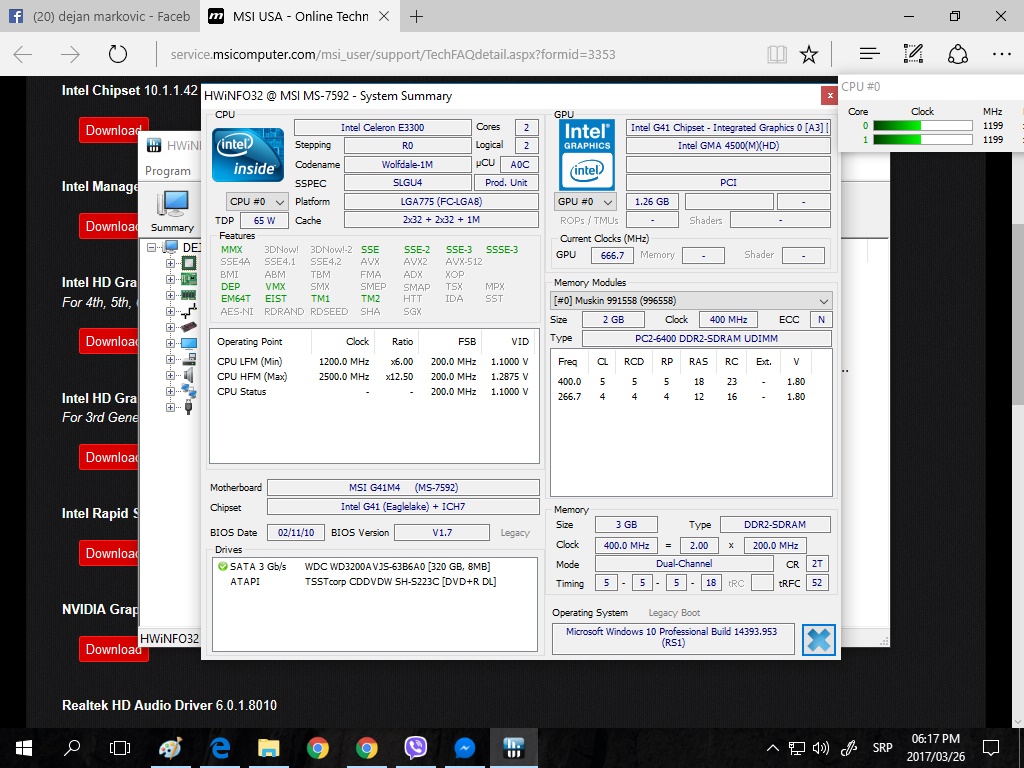Select the MSI USA Online Tech tab
The image size is (1024, 768).
pyautogui.click(x=299, y=16)
